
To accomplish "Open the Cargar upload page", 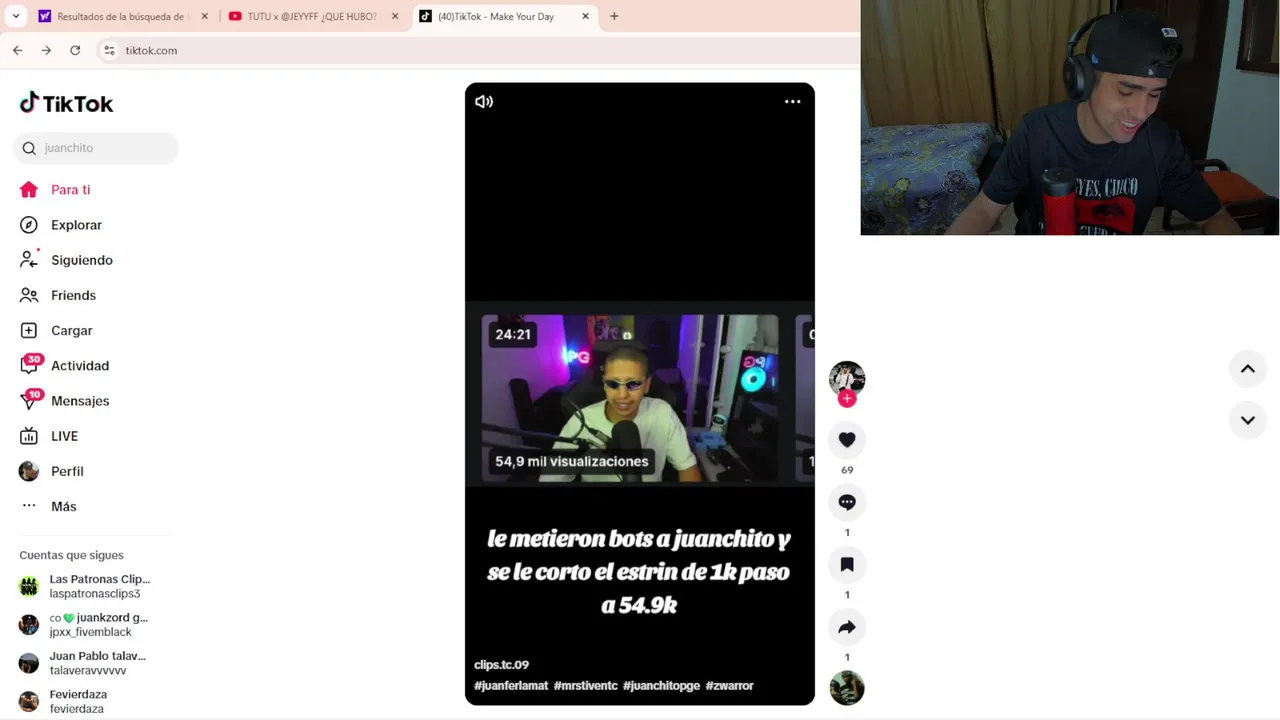I will pos(71,330).
